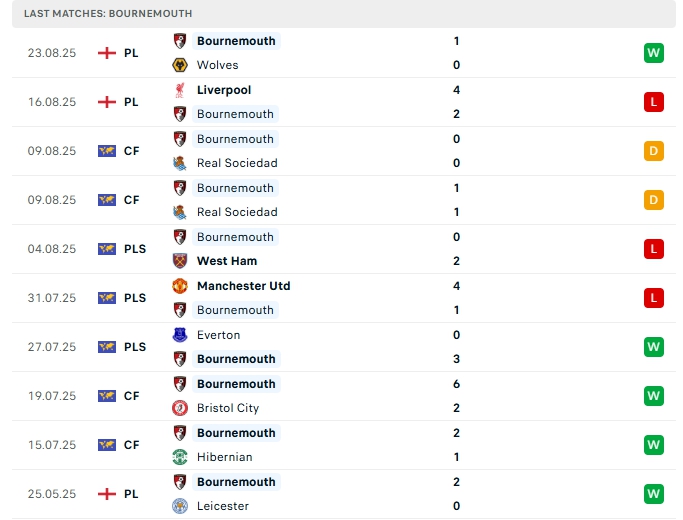
Task: Select the West Ham crest icon
Action: coord(181,261)
